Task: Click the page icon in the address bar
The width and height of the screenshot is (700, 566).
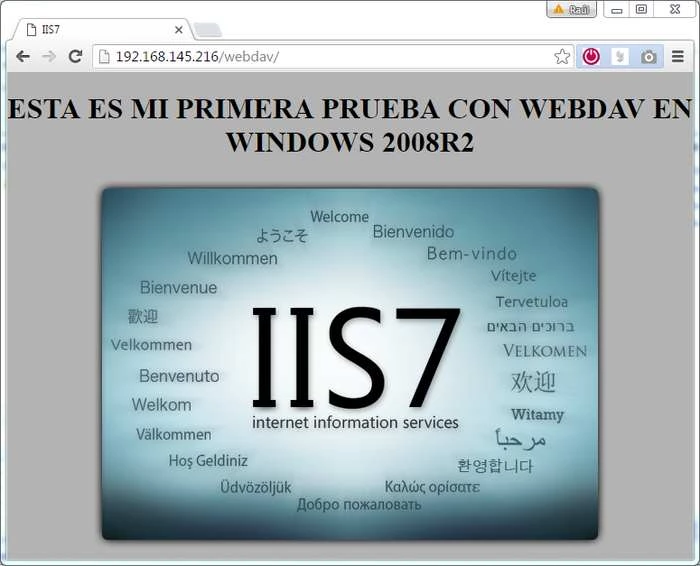Action: coord(104,57)
